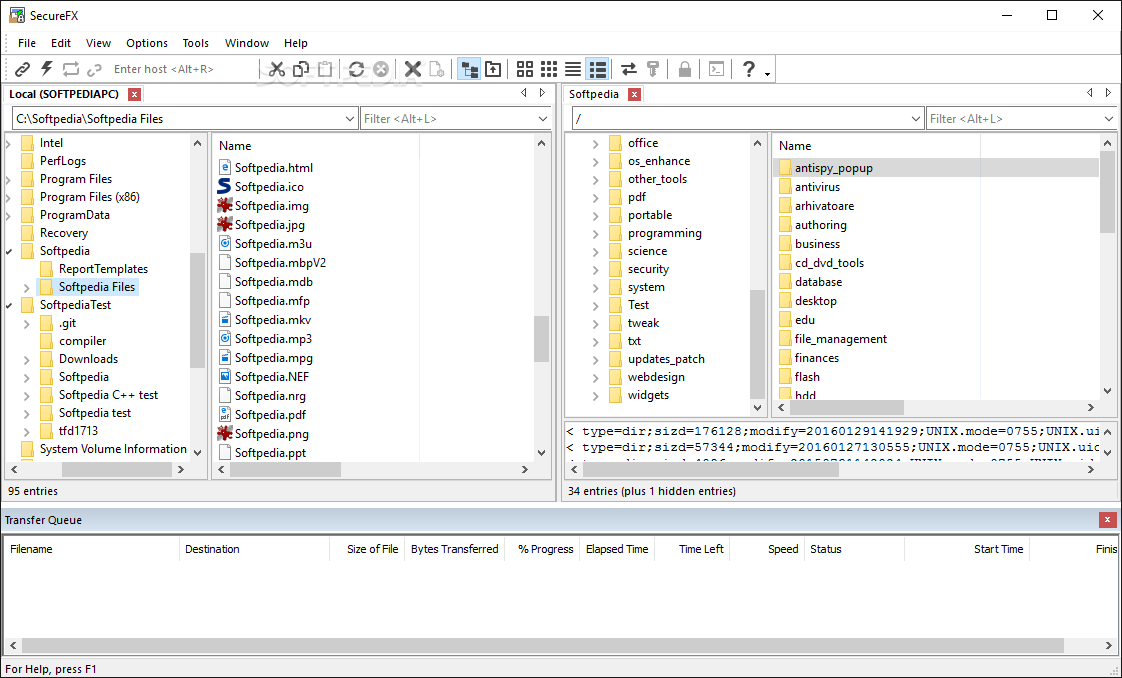Click the Connect link icon in toolbar
Viewport: 1122px width, 678px height.
click(23, 69)
